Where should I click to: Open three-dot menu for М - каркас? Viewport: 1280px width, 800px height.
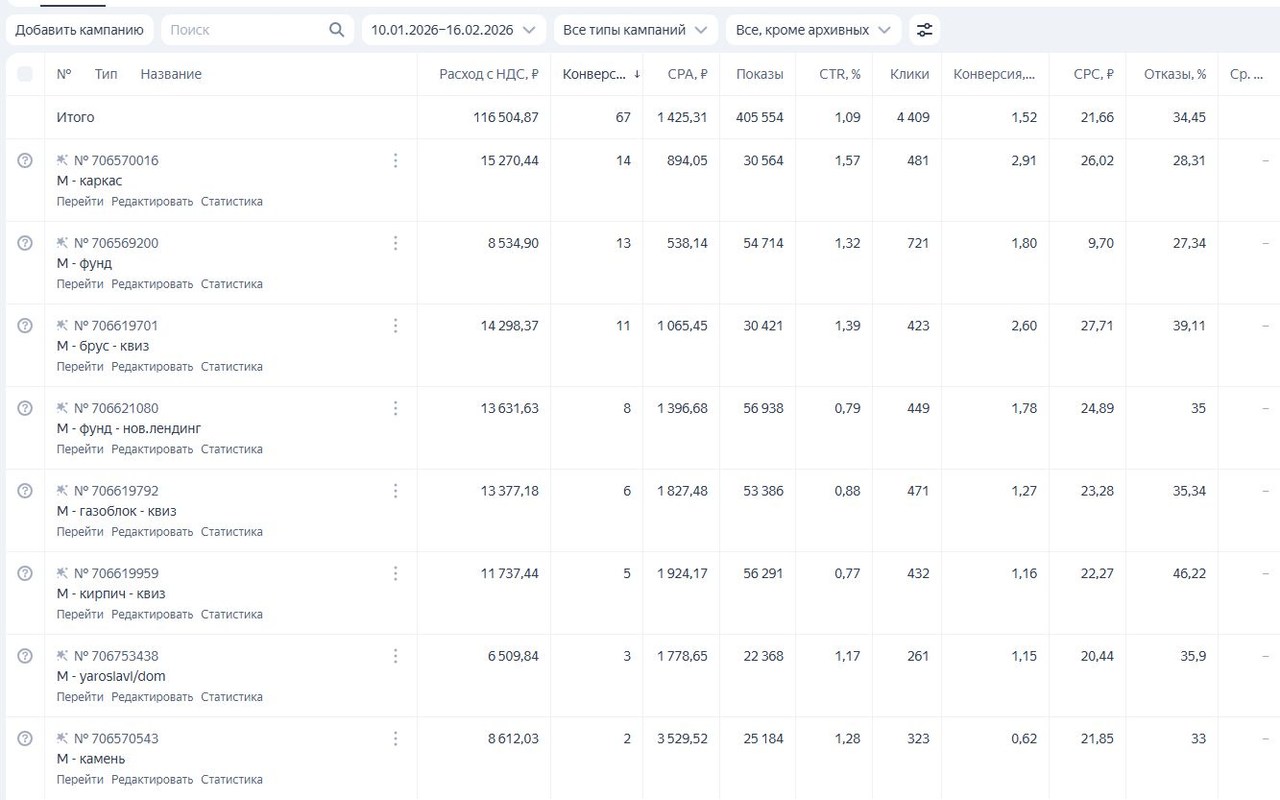pyautogui.click(x=396, y=161)
